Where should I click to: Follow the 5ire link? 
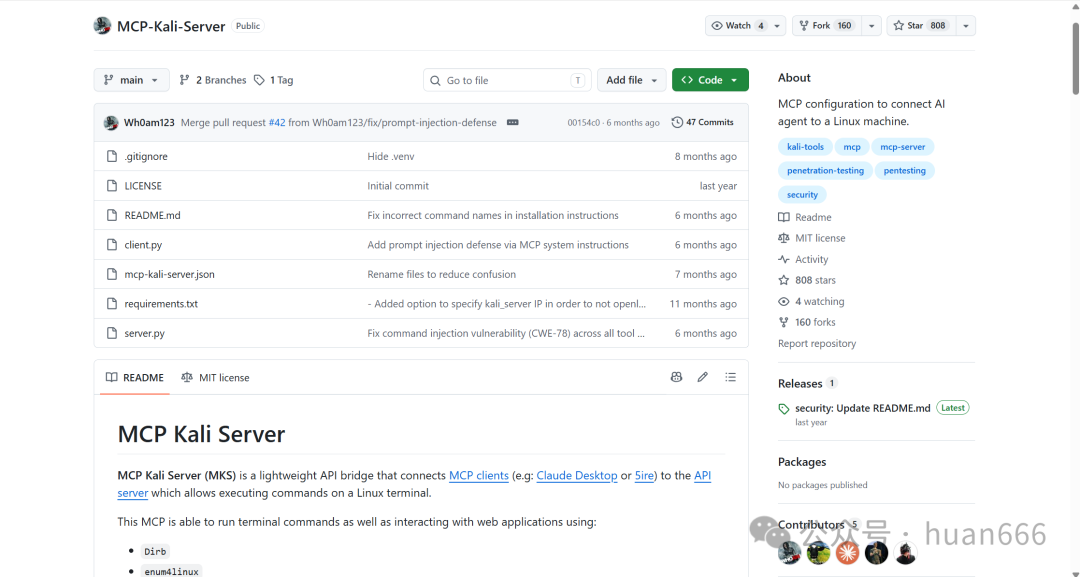click(x=644, y=475)
